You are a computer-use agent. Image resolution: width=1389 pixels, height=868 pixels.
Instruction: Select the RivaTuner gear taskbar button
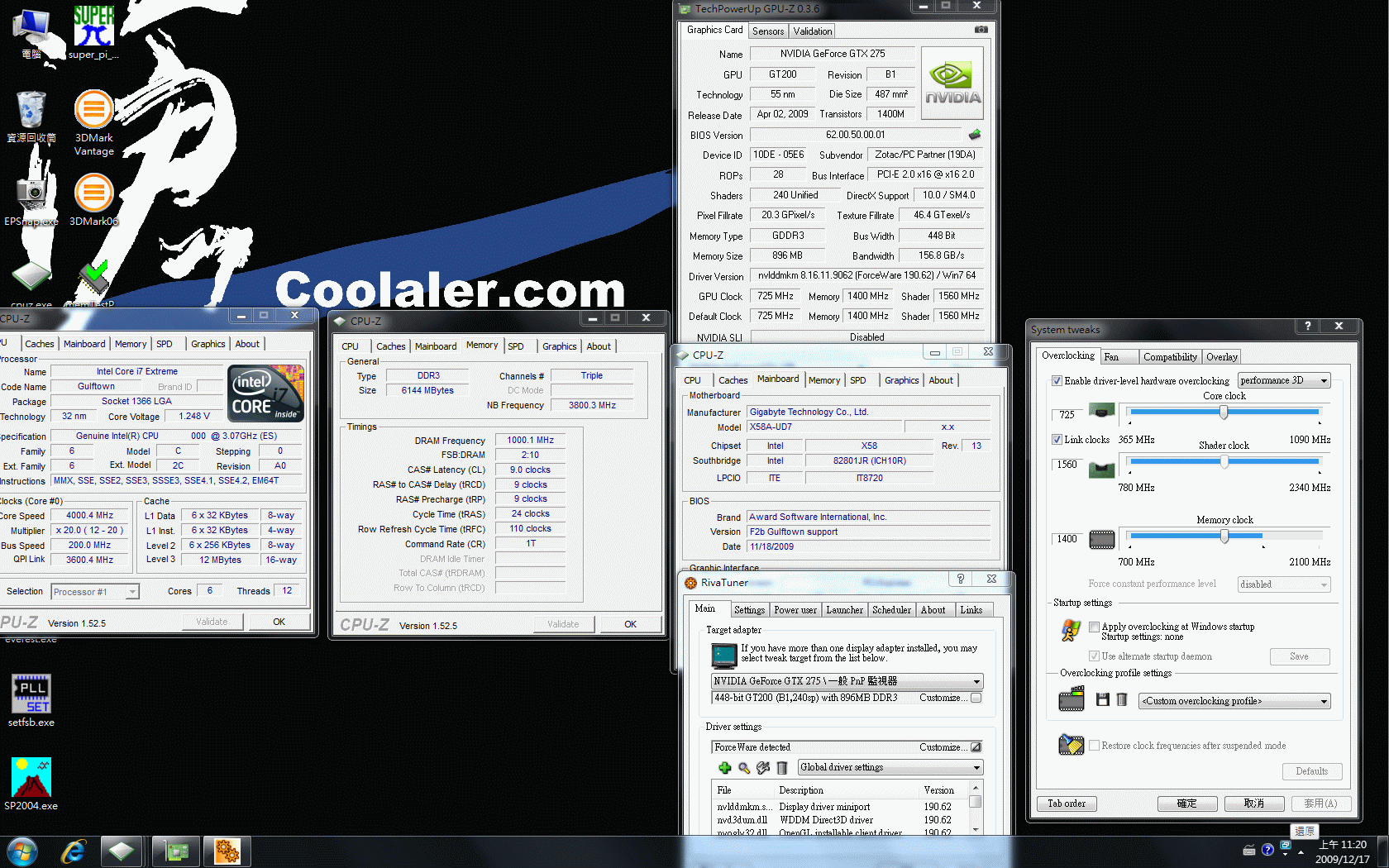[x=227, y=851]
